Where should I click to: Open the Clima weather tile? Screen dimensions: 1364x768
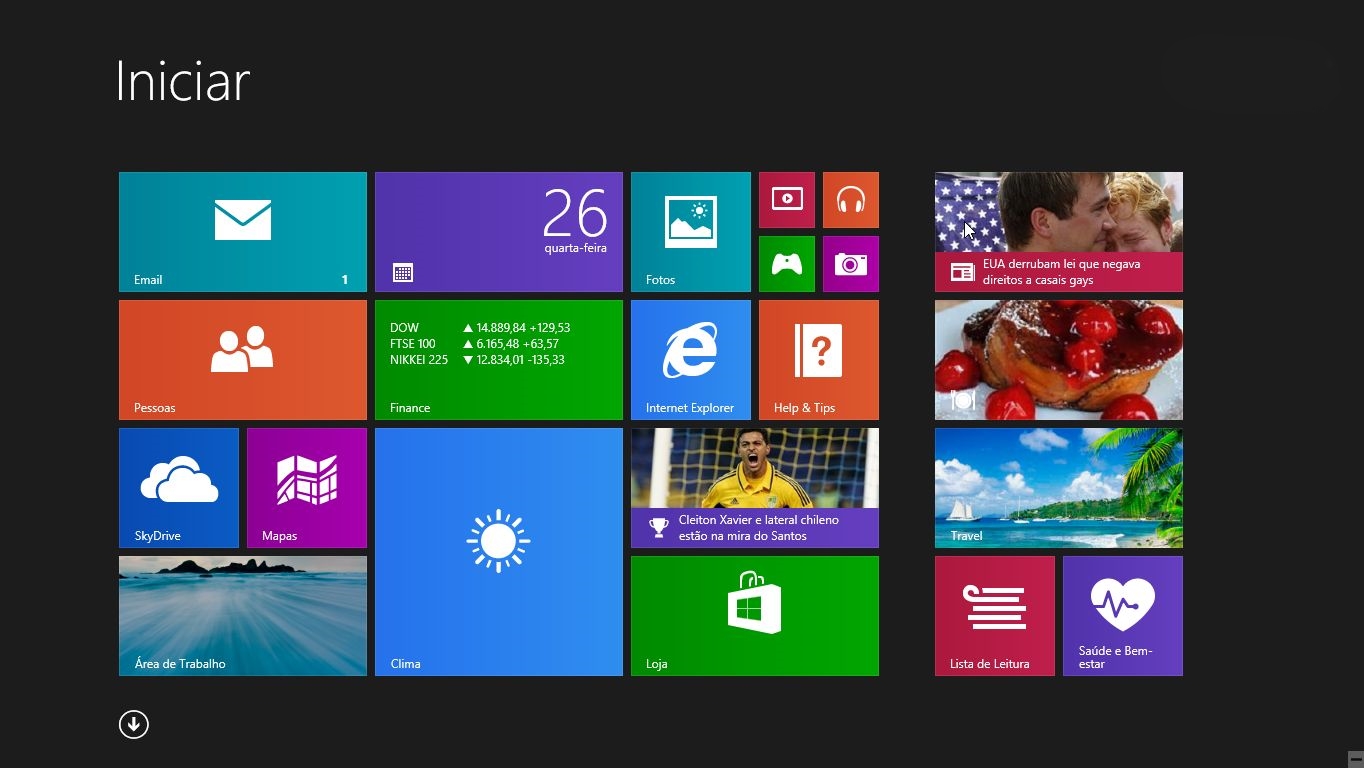[499, 552]
